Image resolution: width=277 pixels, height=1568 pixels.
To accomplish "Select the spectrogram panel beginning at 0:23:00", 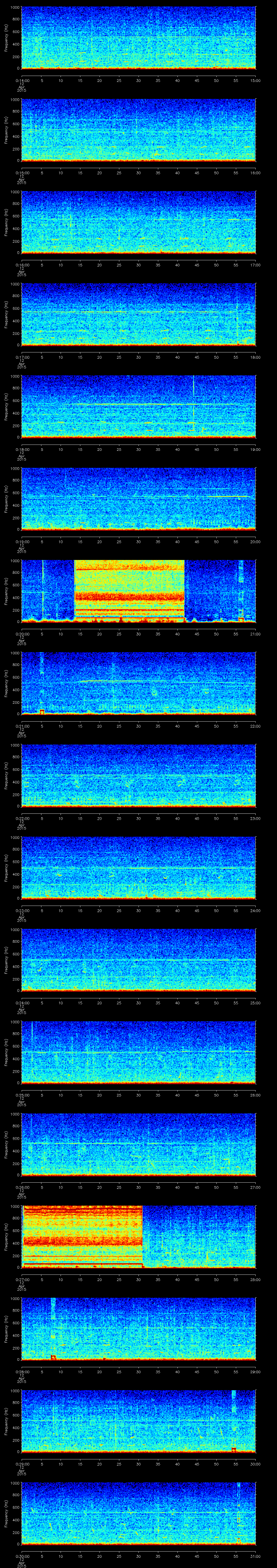I will point(138,868).
